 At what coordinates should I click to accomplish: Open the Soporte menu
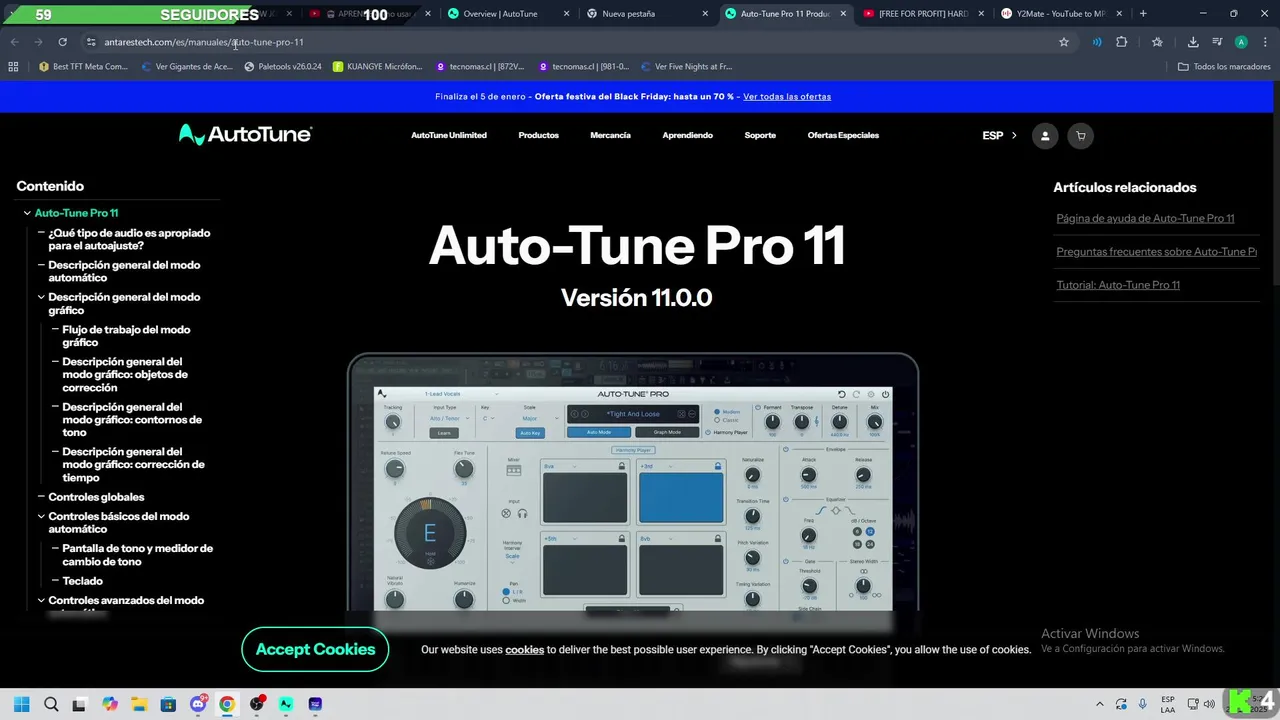point(760,135)
